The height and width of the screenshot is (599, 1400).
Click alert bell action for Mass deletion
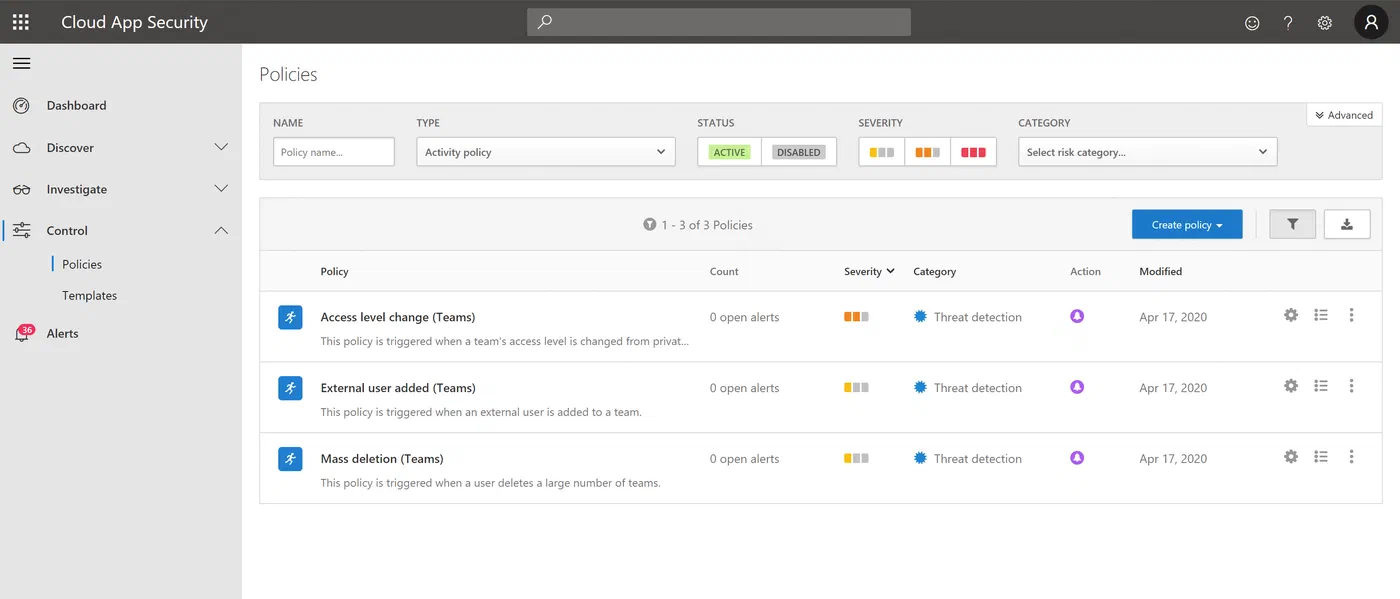pyautogui.click(x=1077, y=458)
